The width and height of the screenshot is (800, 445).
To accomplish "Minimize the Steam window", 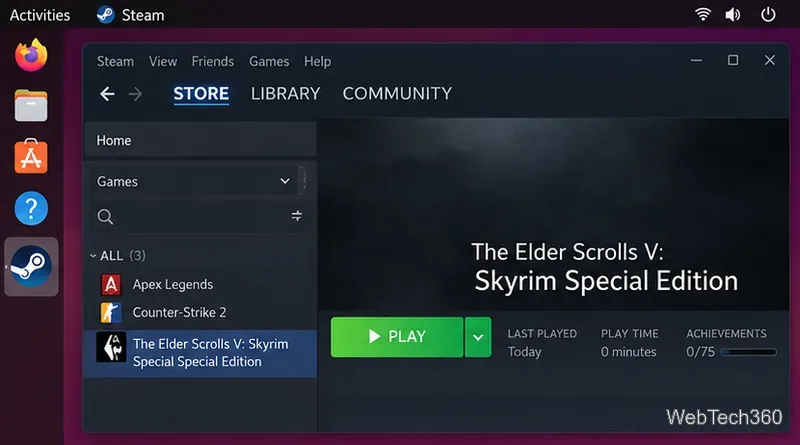I will click(x=696, y=60).
